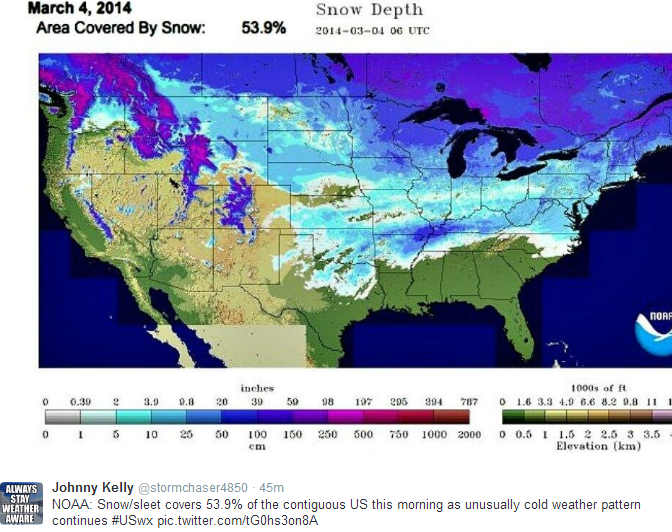Open the 45m tweet timestamp
The width and height of the screenshot is (672, 532).
[271, 488]
